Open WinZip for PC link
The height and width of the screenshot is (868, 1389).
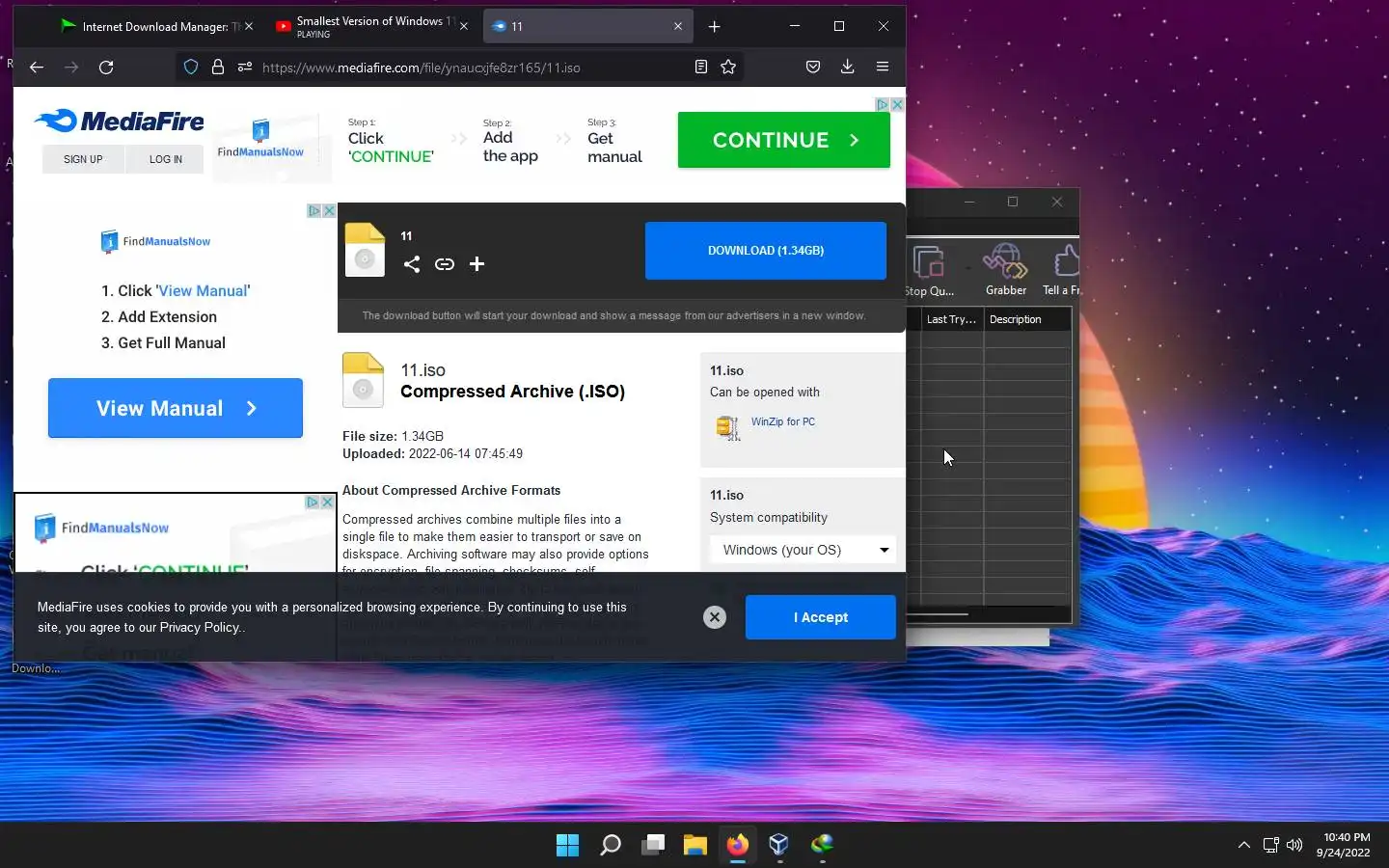(x=783, y=421)
